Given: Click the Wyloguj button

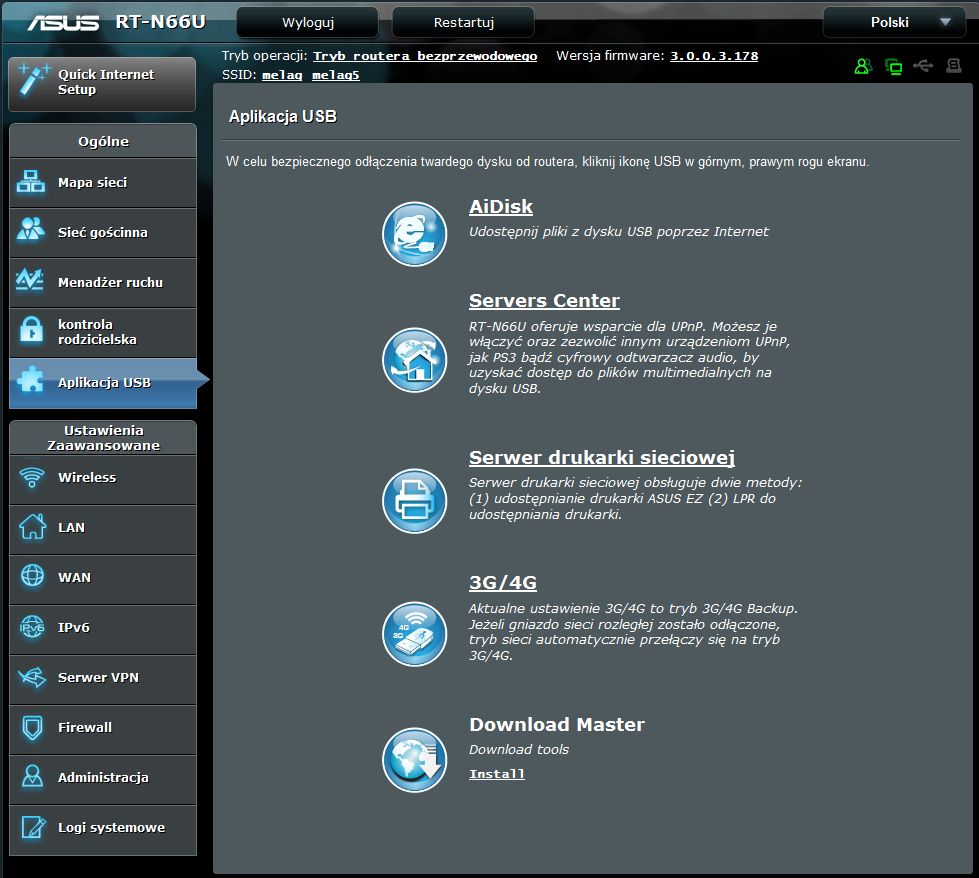Looking at the screenshot, I should (x=308, y=22).
